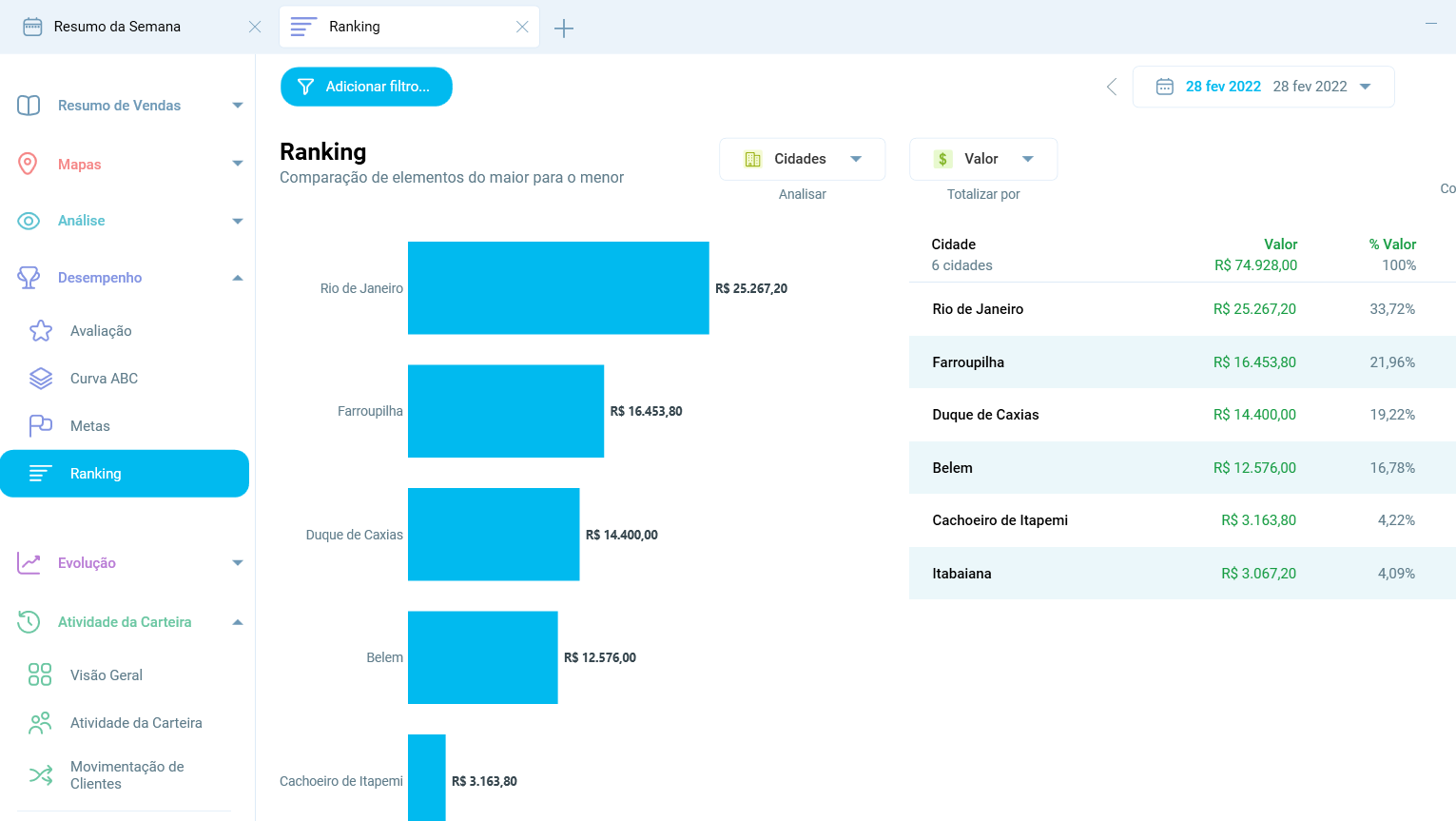
Task: Click the shuffle icon for Movimentação de Clientes
Action: tap(41, 775)
